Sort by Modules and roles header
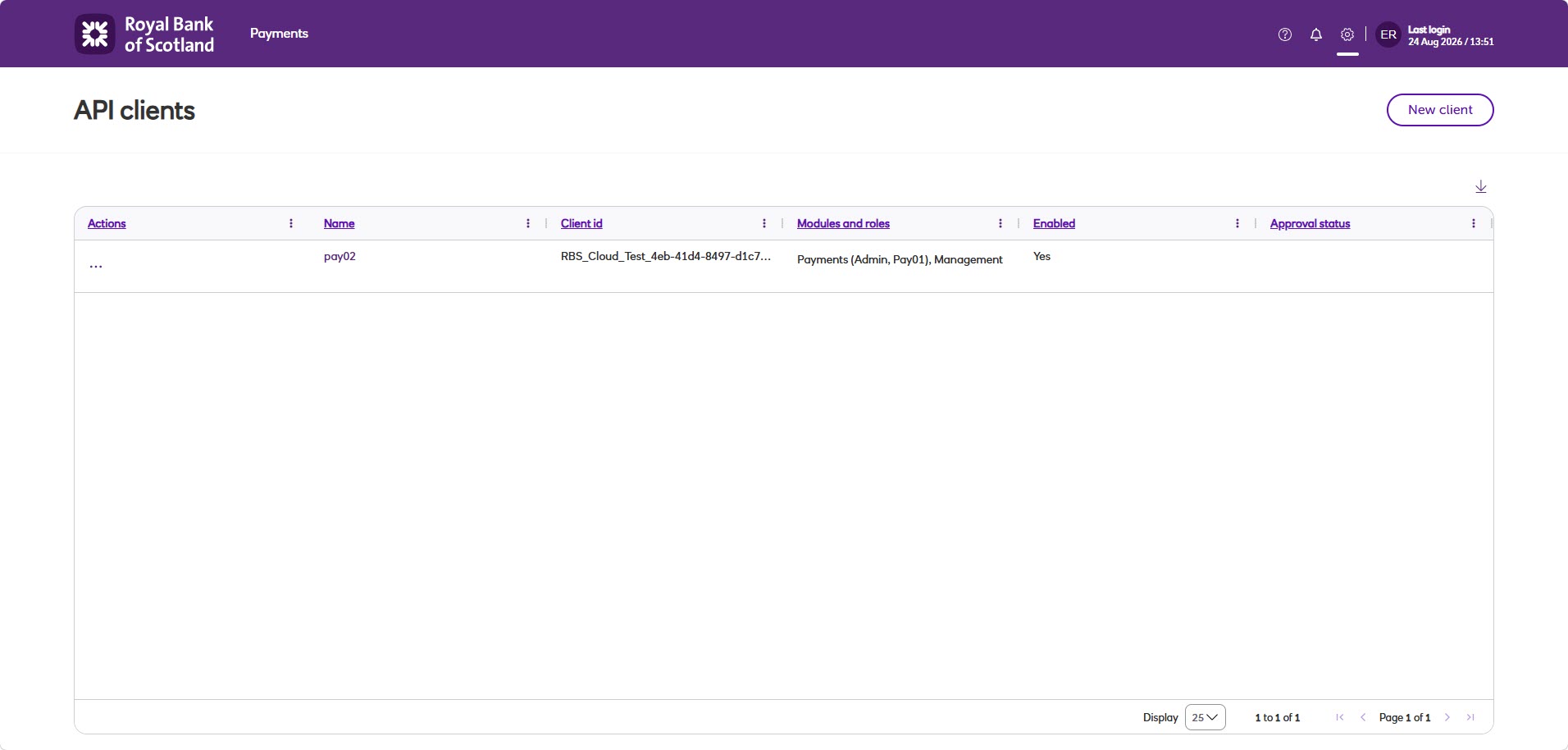 pos(843,223)
